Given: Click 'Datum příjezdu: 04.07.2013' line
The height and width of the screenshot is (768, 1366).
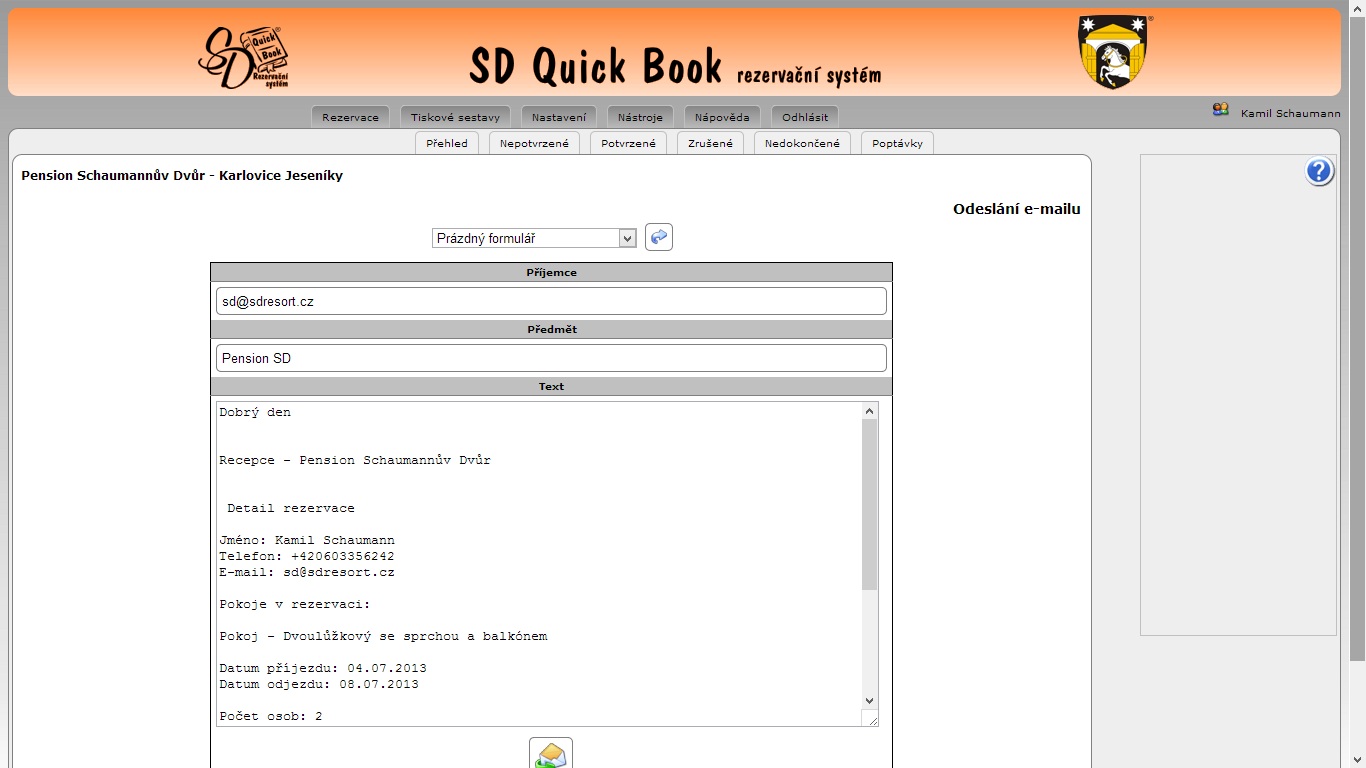Looking at the screenshot, I should 323,668.
